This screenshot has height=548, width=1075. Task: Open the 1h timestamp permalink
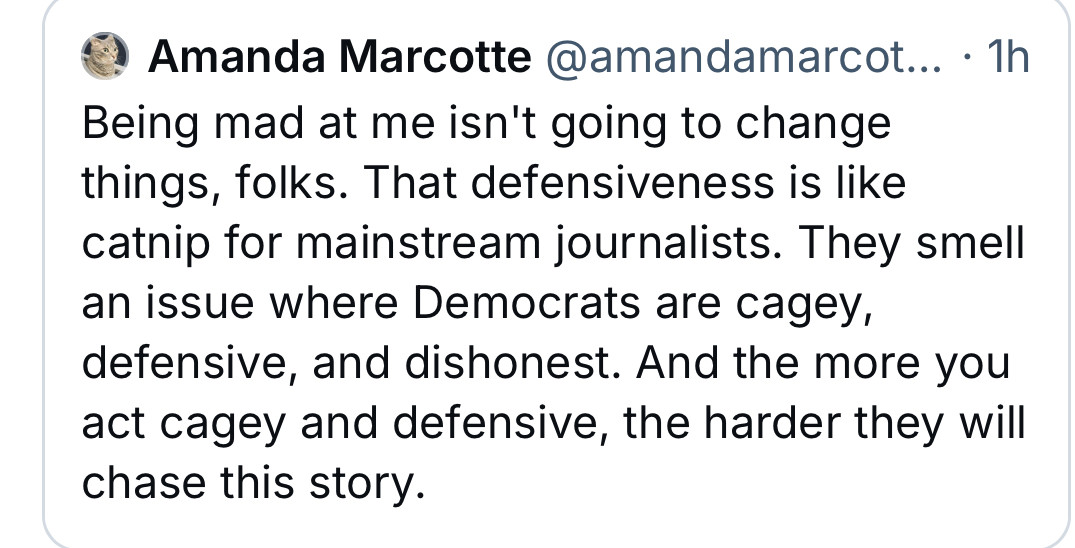tap(1006, 57)
